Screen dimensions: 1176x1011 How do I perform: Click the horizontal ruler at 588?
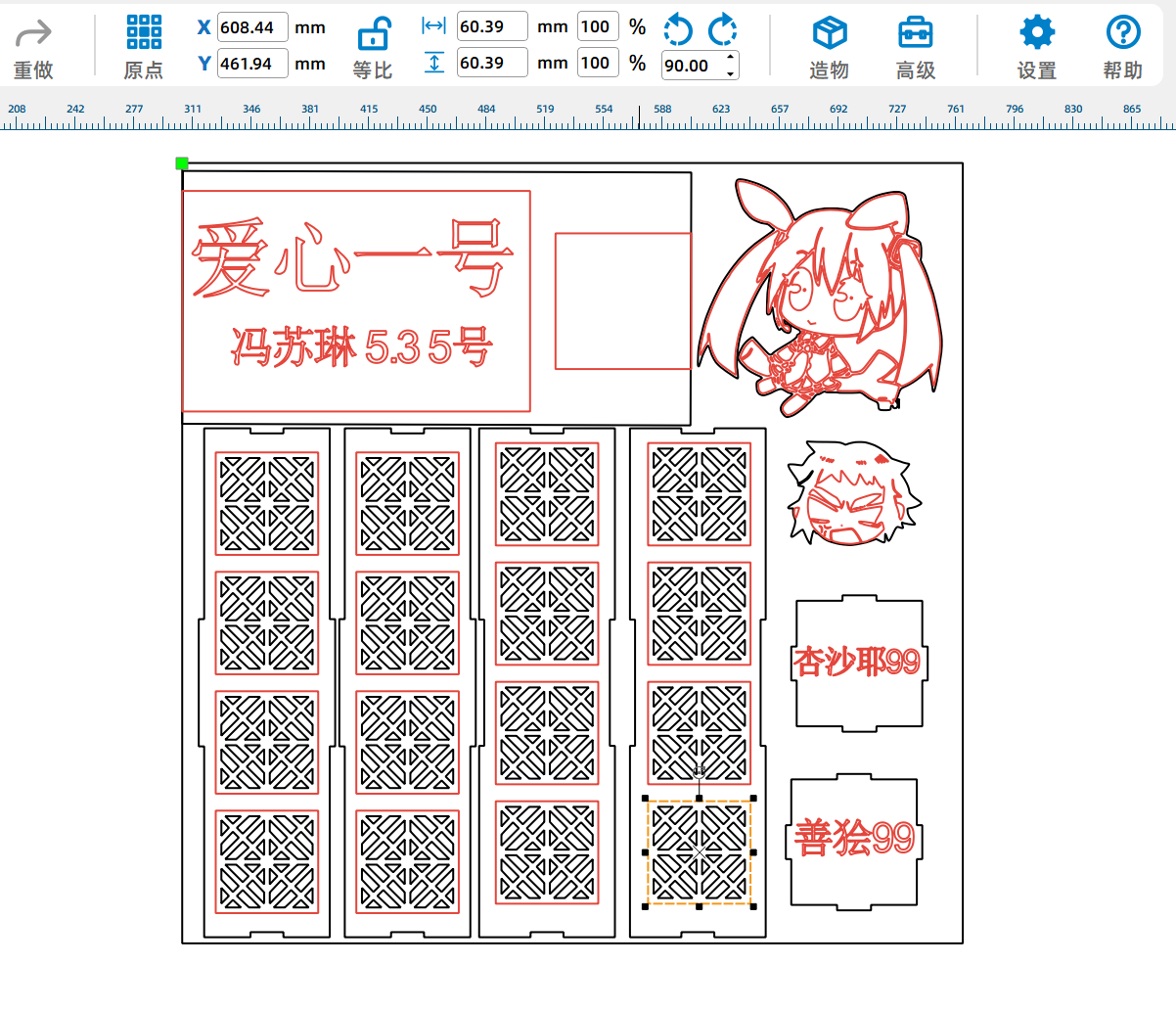point(662,110)
